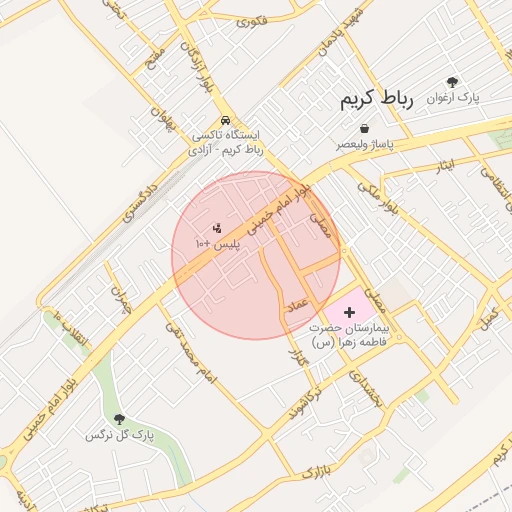Select the شهید پادمان street label
The image size is (512, 512).
click(340, 32)
